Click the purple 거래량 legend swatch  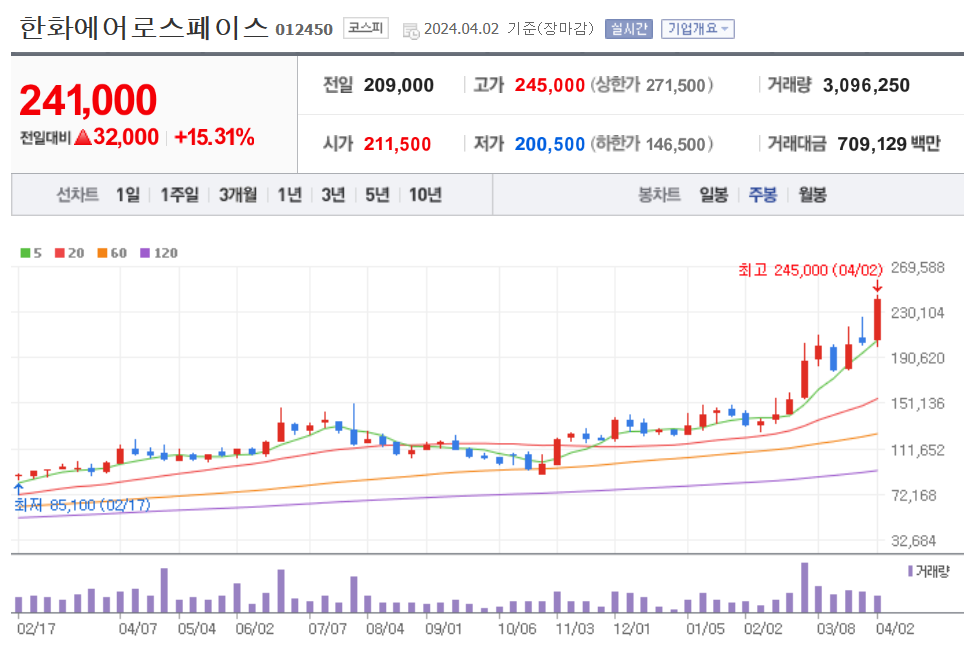(x=911, y=571)
